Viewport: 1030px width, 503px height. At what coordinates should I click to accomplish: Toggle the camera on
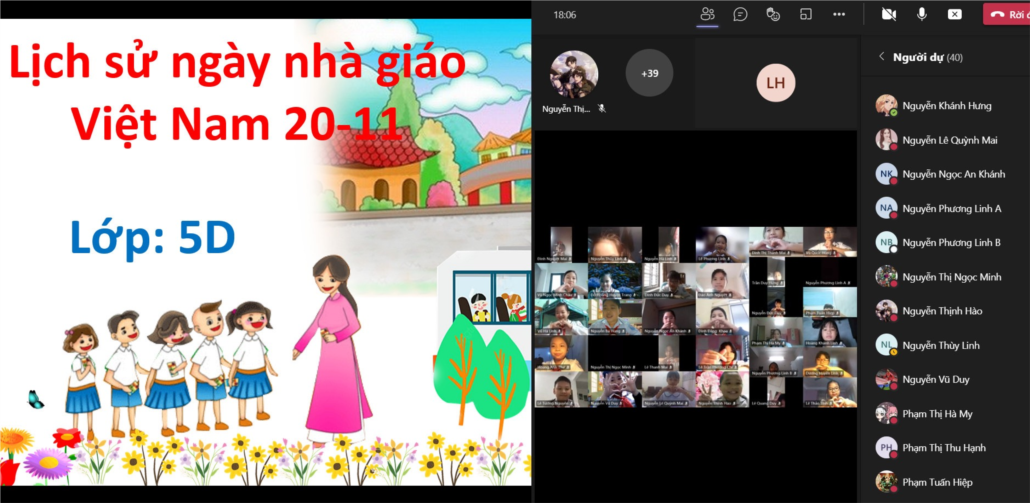coord(888,14)
